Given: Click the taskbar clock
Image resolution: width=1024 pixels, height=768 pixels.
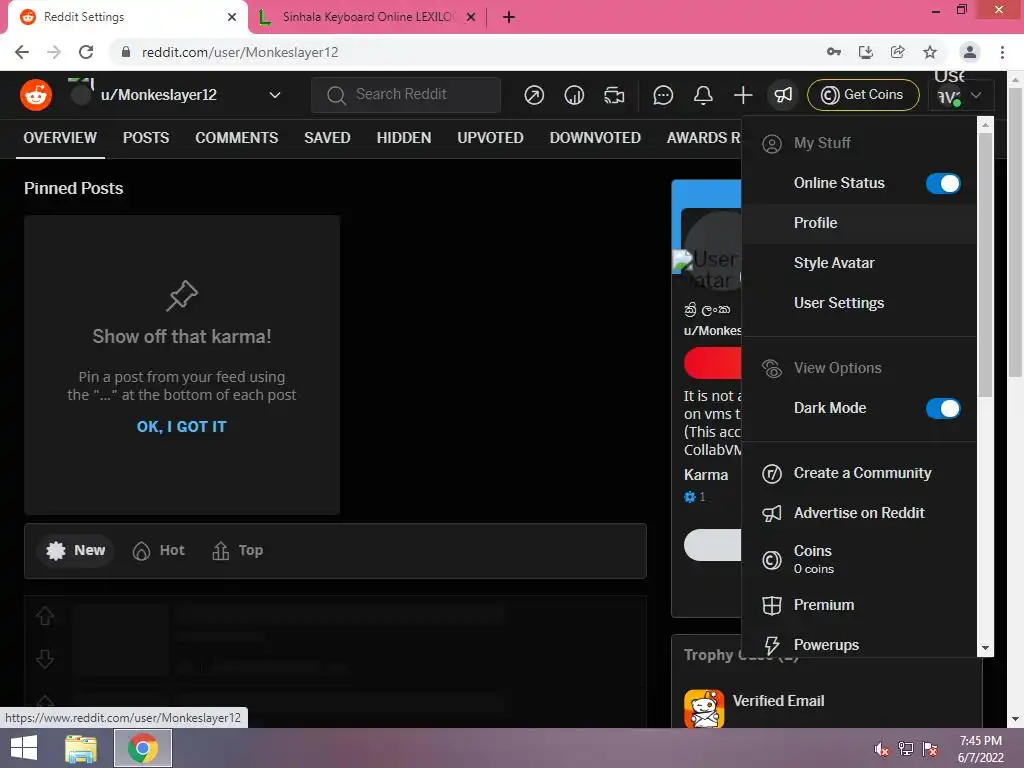Looking at the screenshot, I should pyautogui.click(x=980, y=749).
